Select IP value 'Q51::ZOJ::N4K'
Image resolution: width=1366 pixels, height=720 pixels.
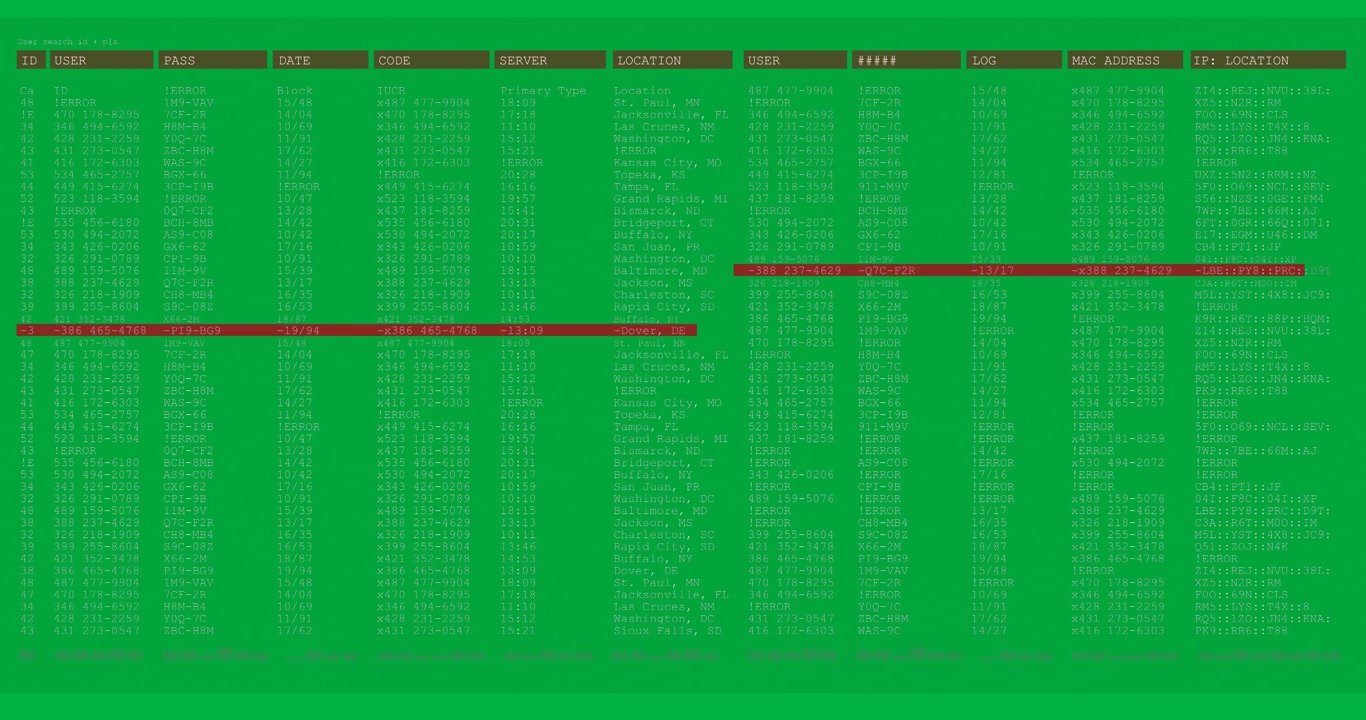tap(1241, 547)
